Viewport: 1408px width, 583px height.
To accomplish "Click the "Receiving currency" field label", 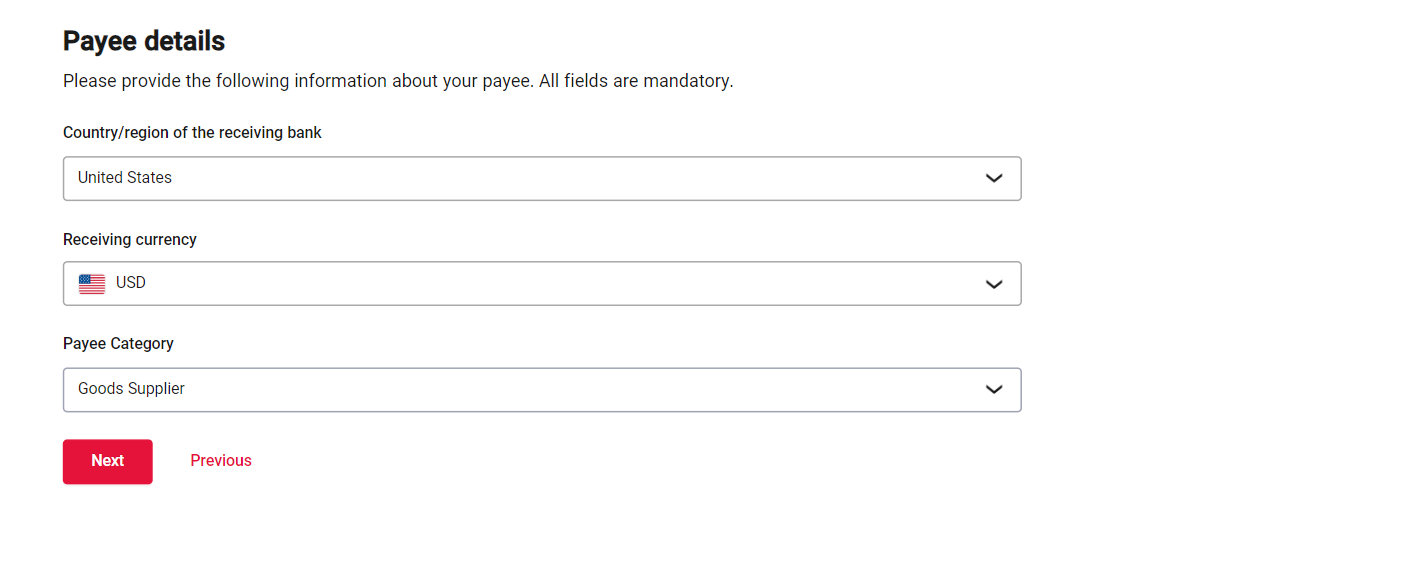I will [x=130, y=240].
